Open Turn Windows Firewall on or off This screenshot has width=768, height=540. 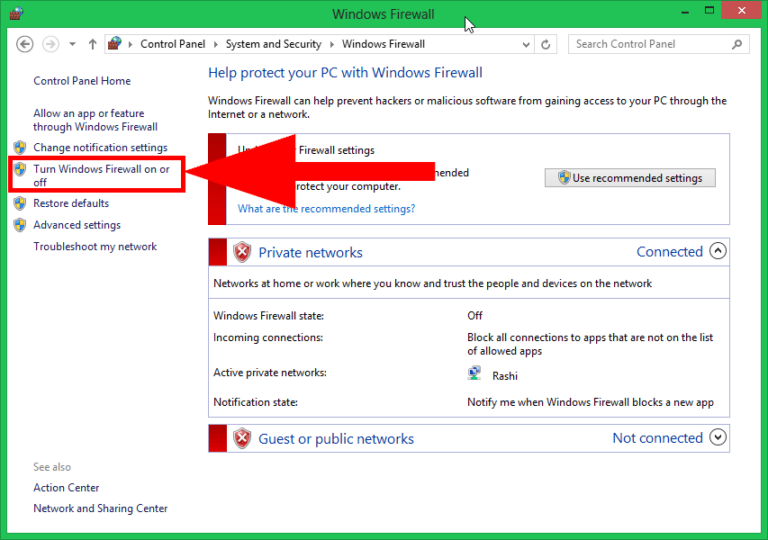coord(100,176)
